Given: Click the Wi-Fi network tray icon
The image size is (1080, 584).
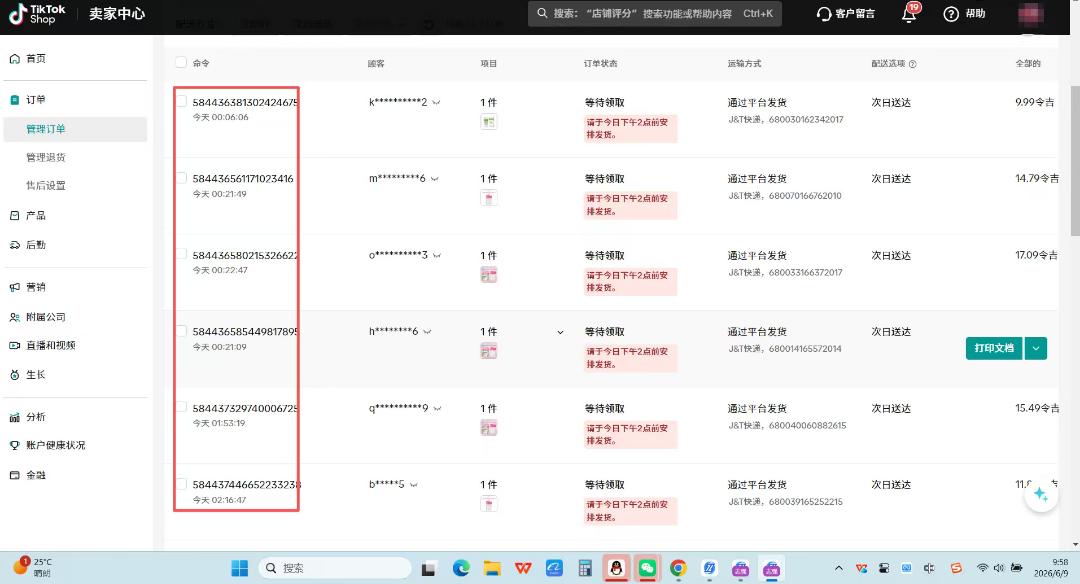Looking at the screenshot, I should pos(982,568).
